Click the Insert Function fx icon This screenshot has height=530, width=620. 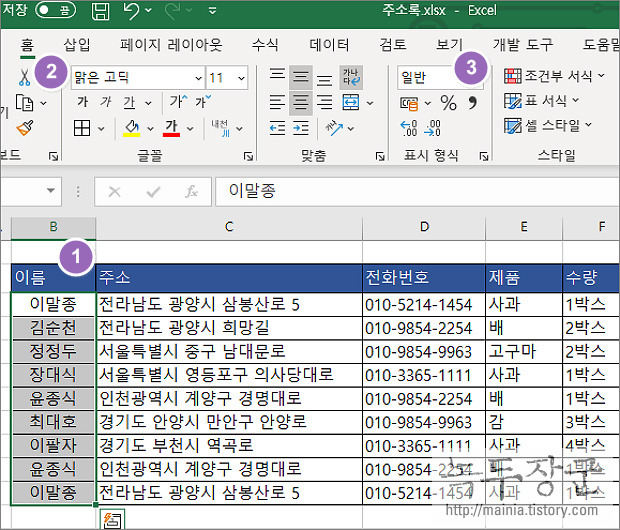(x=192, y=192)
